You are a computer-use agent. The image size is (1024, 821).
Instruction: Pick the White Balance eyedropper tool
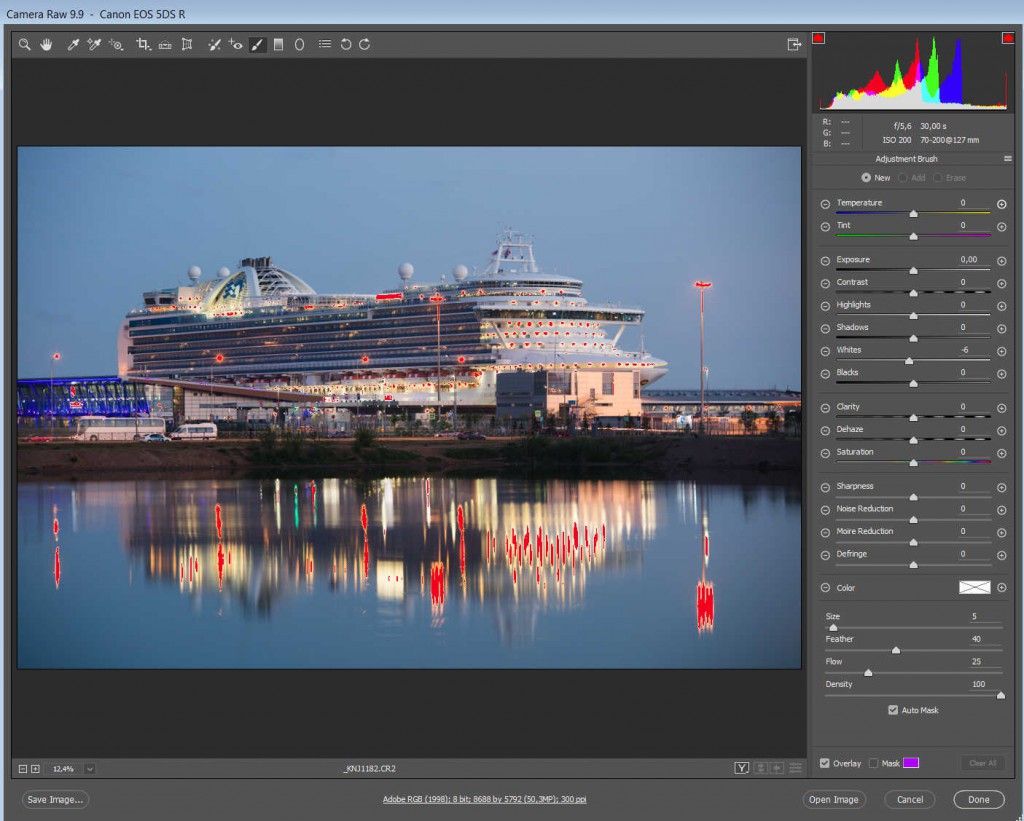pyautogui.click(x=72, y=45)
